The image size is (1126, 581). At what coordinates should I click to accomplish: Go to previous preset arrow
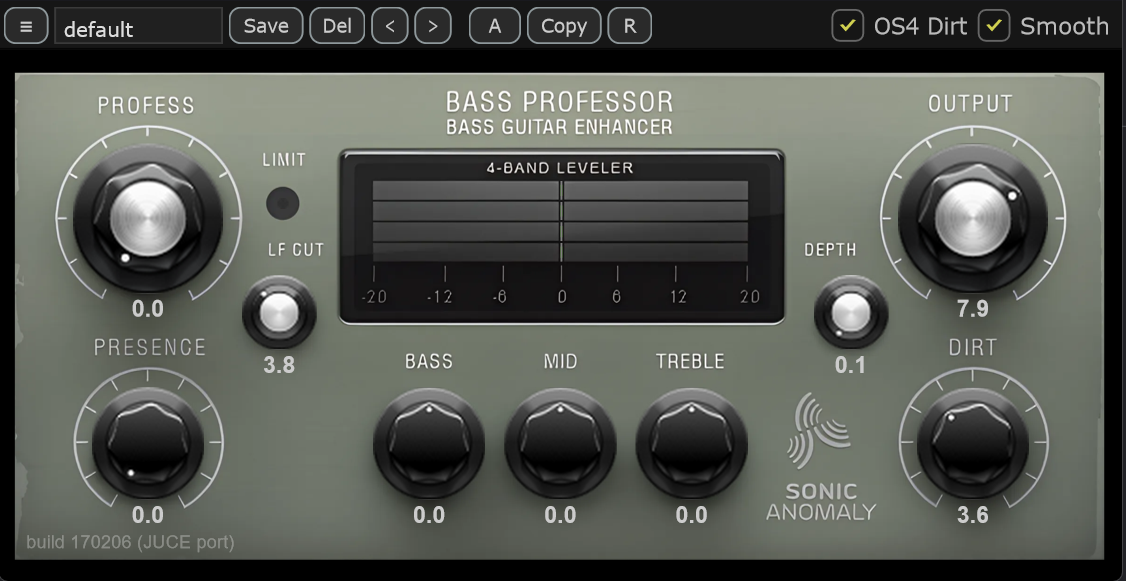pyautogui.click(x=390, y=27)
